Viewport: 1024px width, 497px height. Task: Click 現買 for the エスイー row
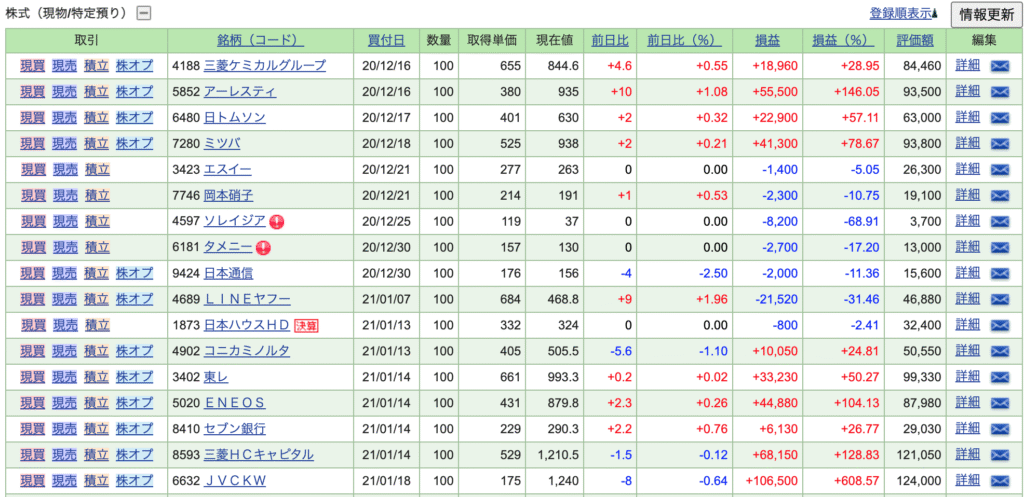pyautogui.click(x=33, y=170)
